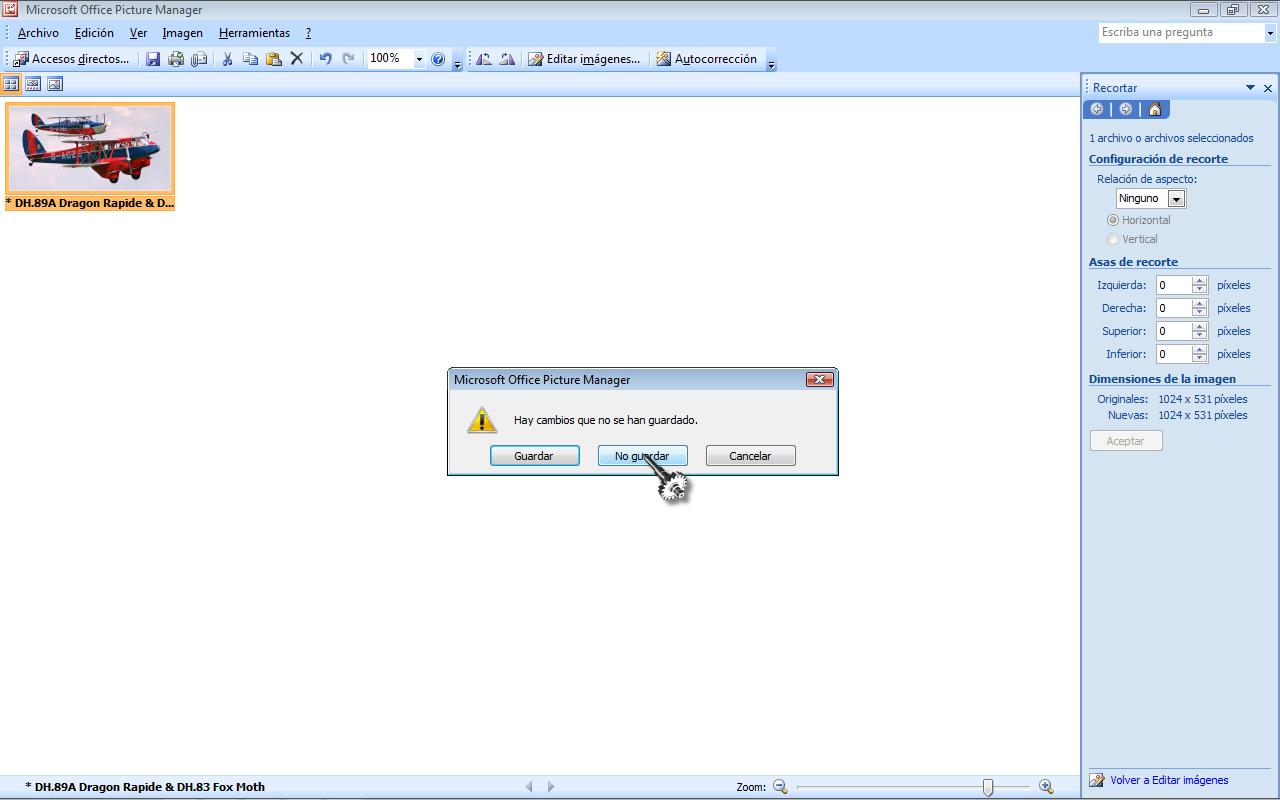Expand the formatting toolbar options arrow

point(771,62)
